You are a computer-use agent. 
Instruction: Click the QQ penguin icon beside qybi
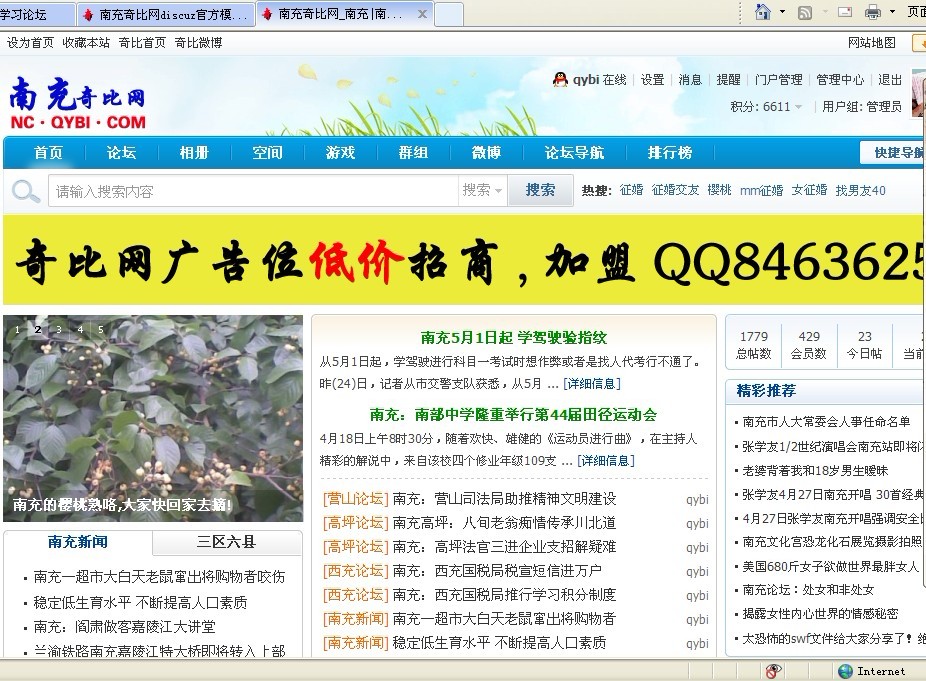coord(560,79)
